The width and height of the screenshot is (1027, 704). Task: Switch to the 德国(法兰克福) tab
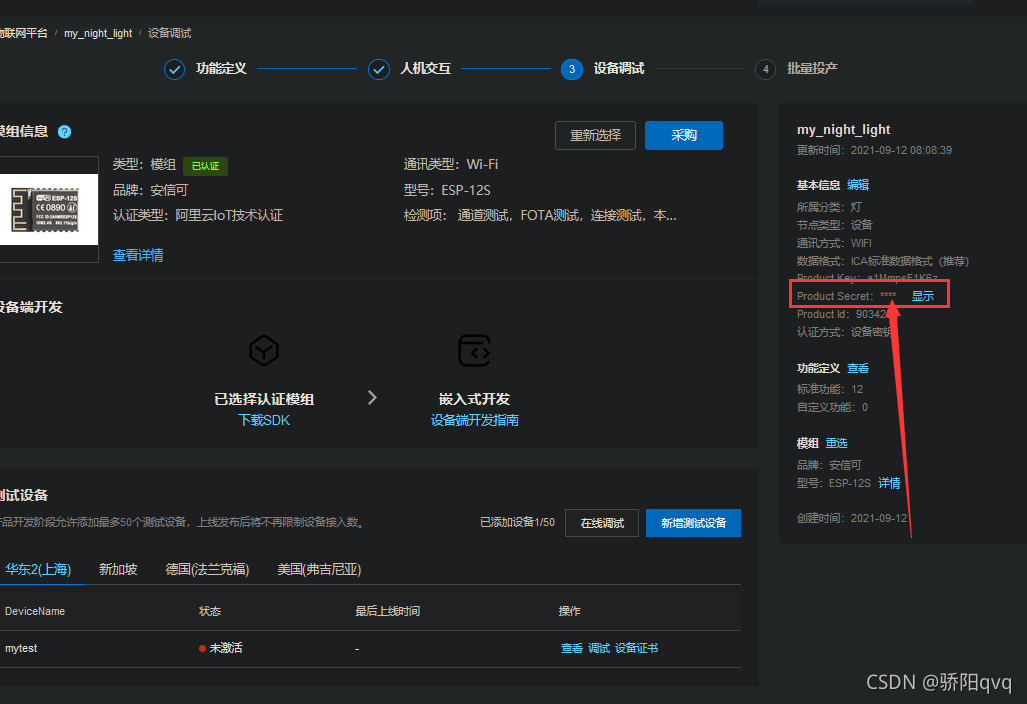(x=207, y=569)
